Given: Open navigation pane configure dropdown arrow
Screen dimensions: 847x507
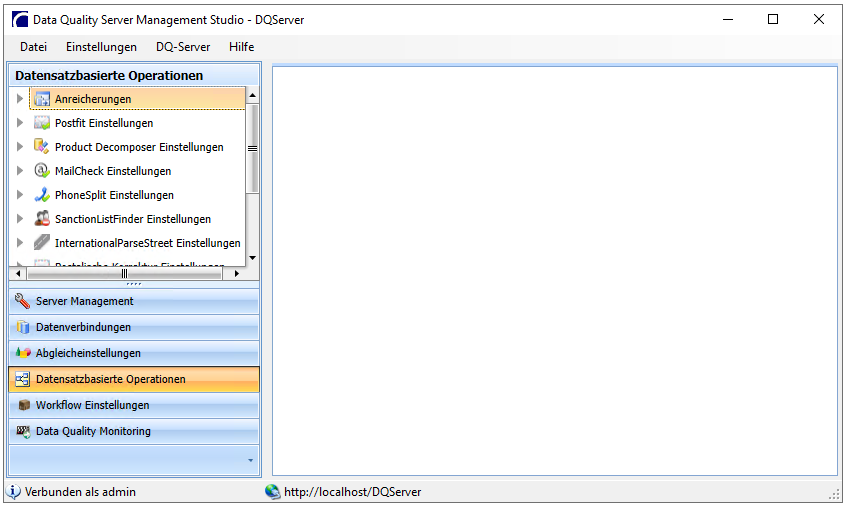Looking at the screenshot, I should click(x=251, y=461).
